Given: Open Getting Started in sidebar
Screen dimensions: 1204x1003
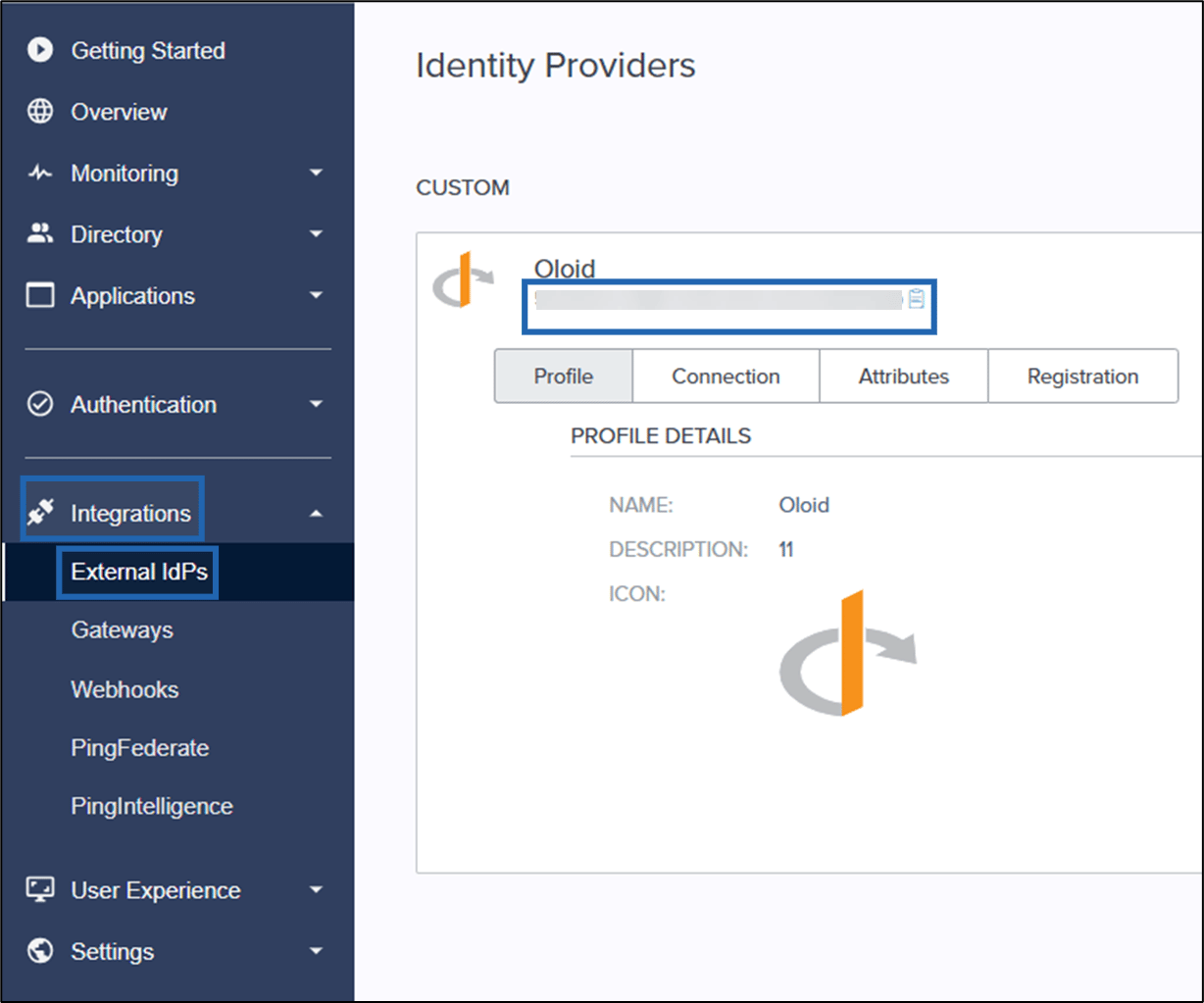Looking at the screenshot, I should point(148,50).
